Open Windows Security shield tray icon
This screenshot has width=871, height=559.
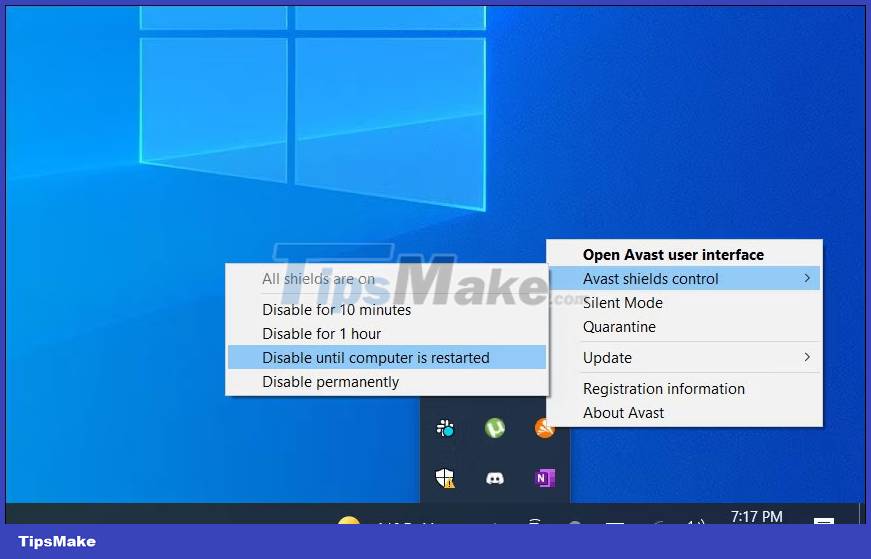[445, 478]
